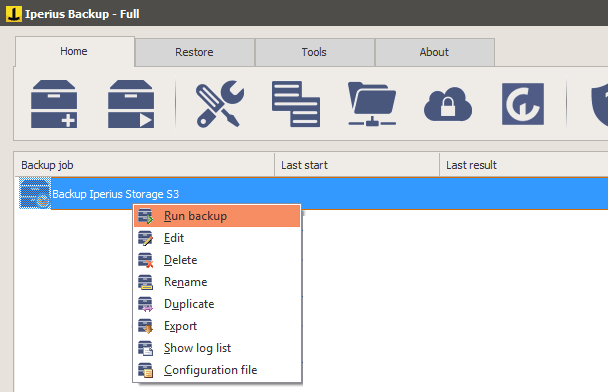Click the icon beside the Configuration file entry
608x392 pixels.
tap(146, 370)
